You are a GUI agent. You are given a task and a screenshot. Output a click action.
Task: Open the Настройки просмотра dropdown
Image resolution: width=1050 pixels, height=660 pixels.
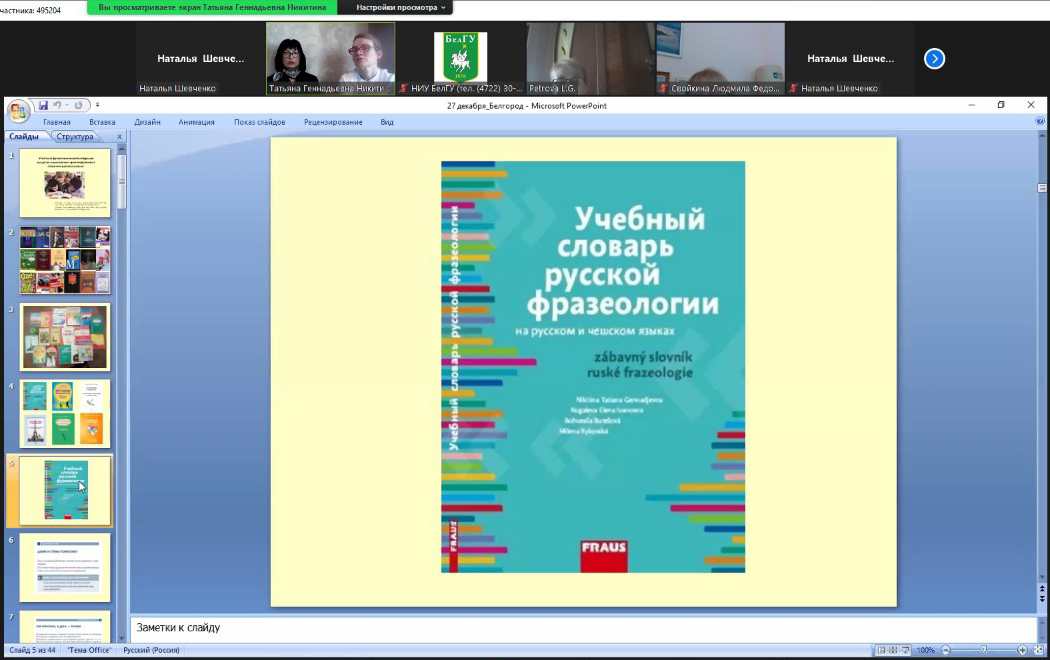400,7
